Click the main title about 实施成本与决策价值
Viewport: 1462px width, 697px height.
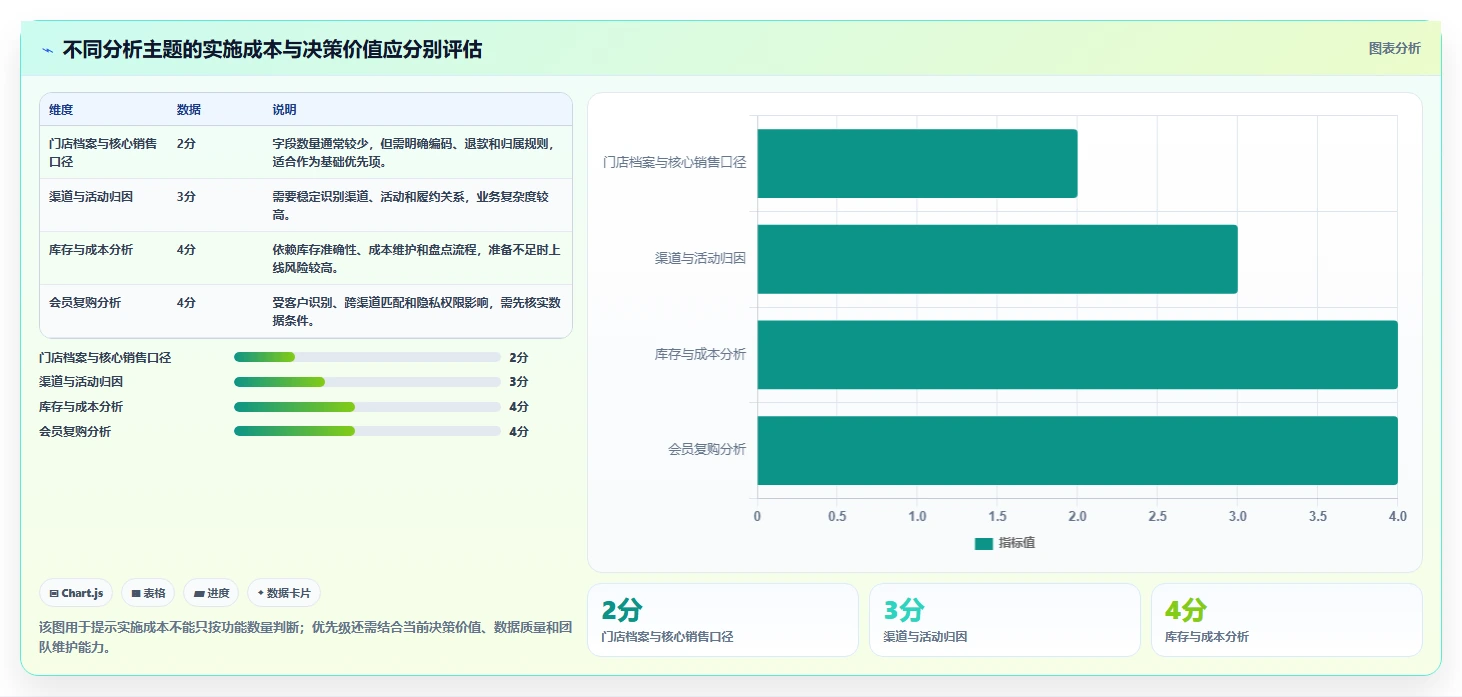click(x=272, y=50)
